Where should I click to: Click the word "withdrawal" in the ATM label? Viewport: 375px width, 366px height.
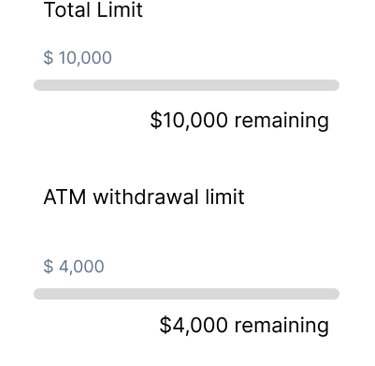[x=146, y=197]
